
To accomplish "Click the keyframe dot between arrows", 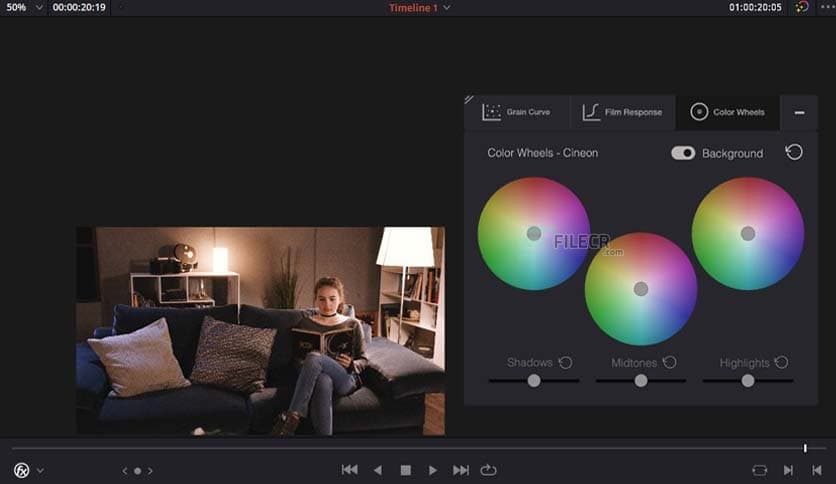I will (138, 471).
